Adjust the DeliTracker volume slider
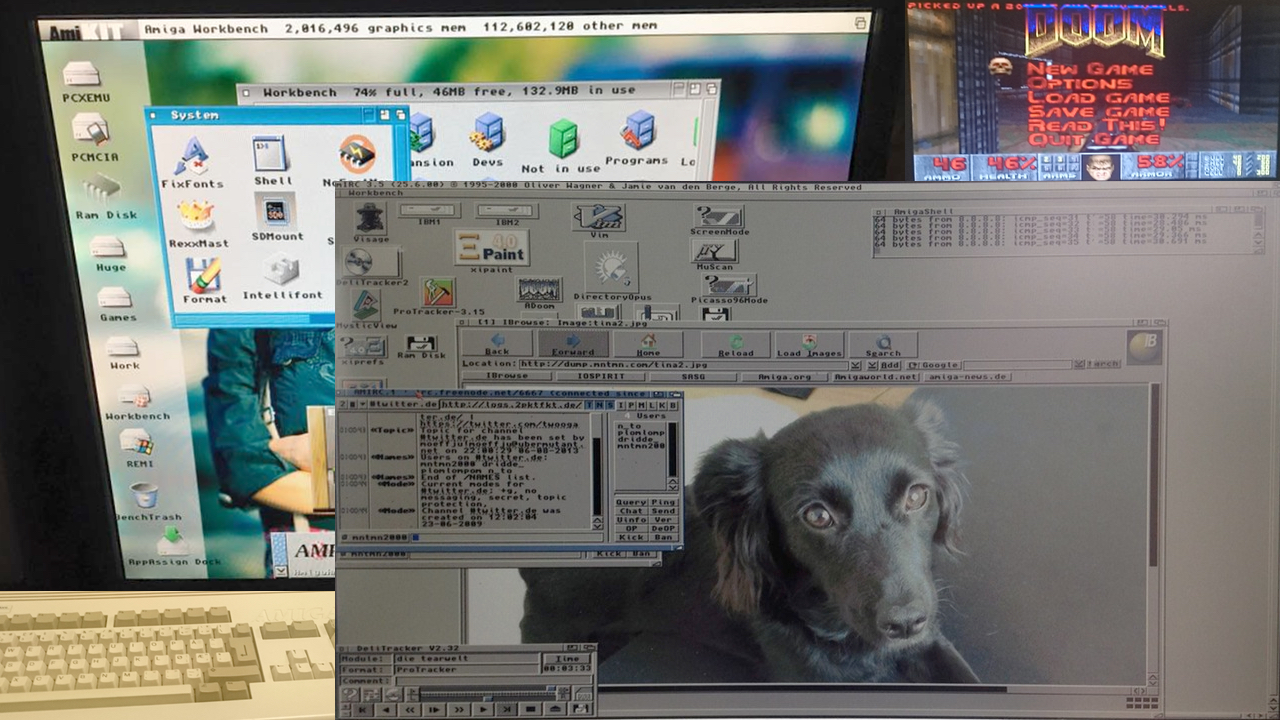1280x720 pixels. (488, 688)
